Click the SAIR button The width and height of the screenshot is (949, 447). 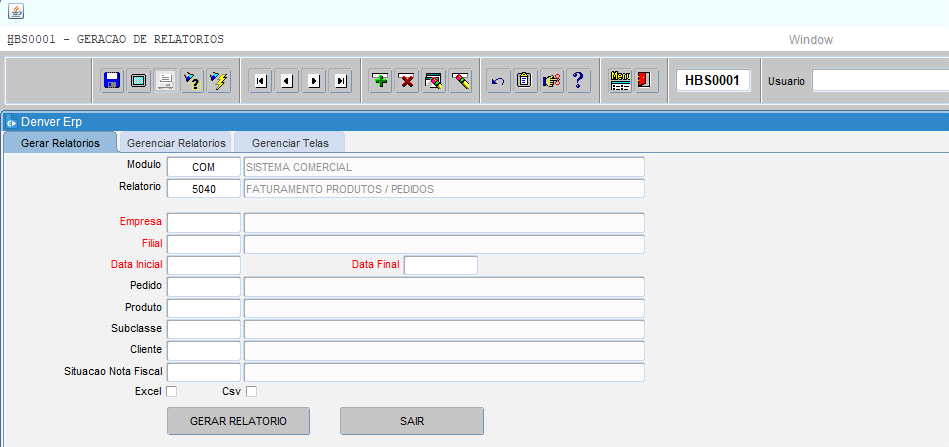(x=412, y=421)
